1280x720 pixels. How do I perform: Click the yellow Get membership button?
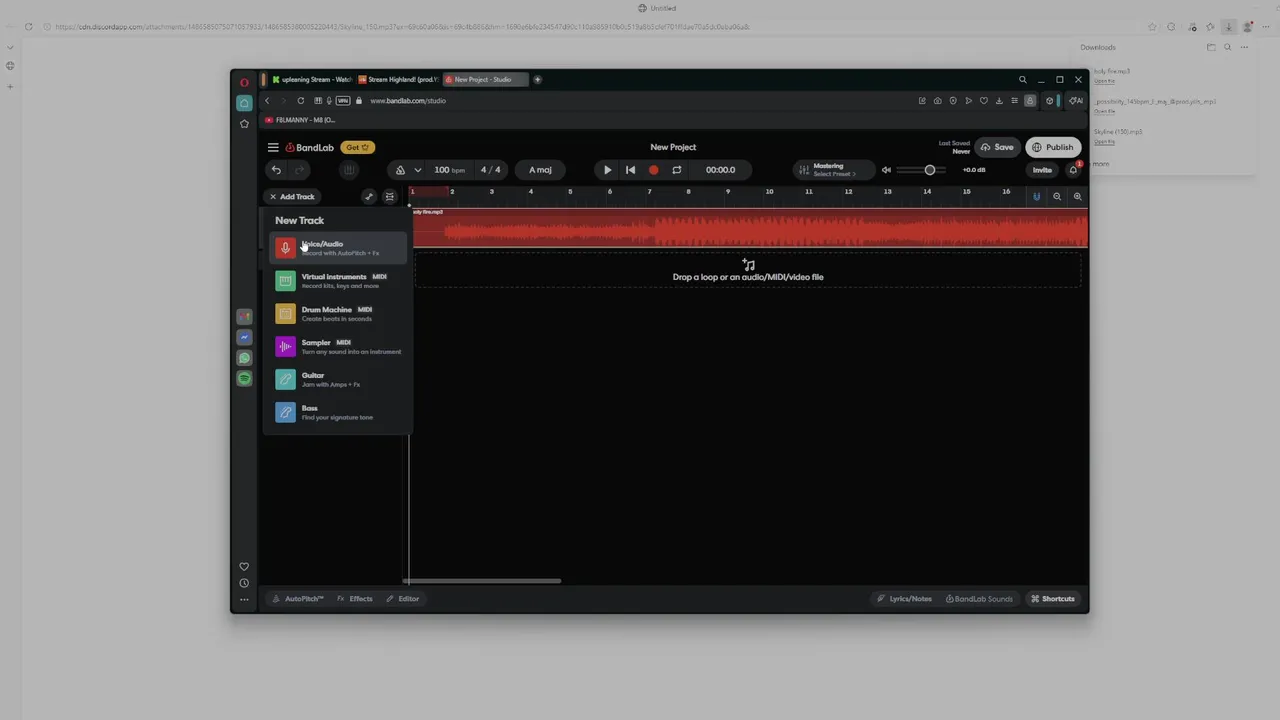357,147
